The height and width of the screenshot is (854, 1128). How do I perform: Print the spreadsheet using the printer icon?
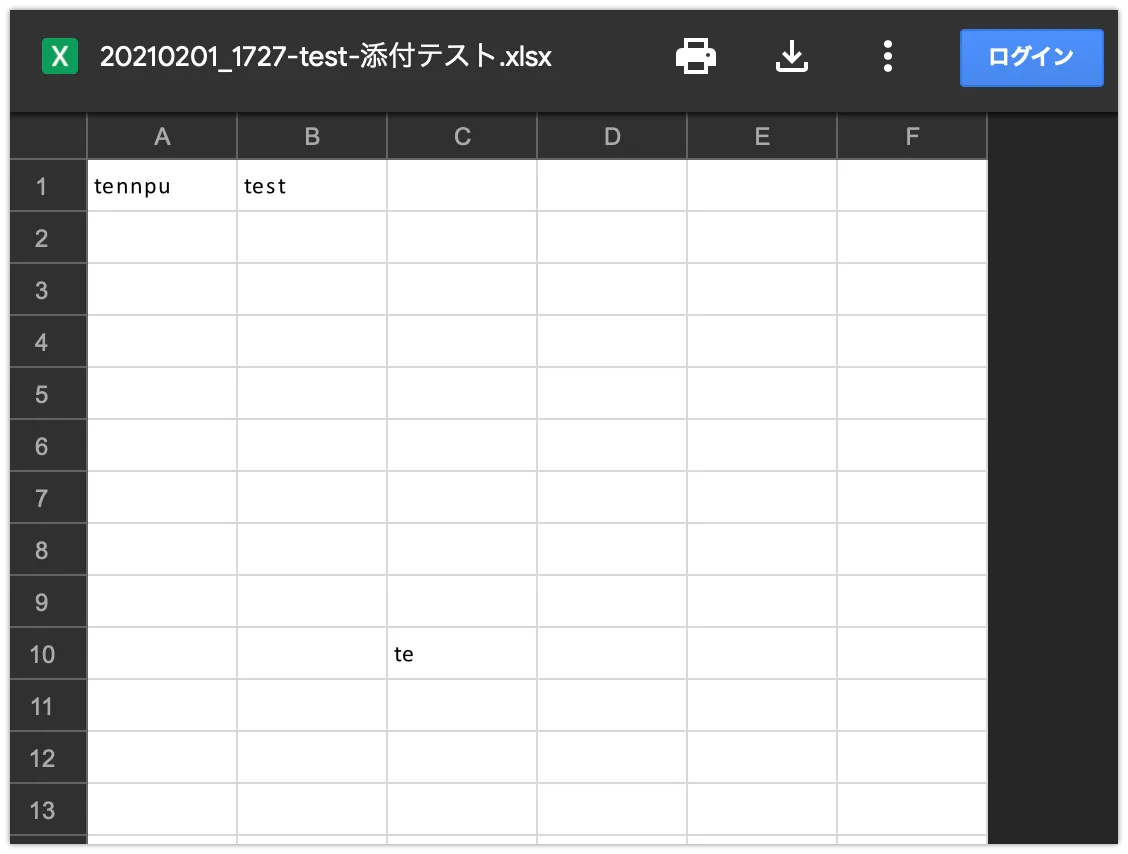tap(696, 57)
